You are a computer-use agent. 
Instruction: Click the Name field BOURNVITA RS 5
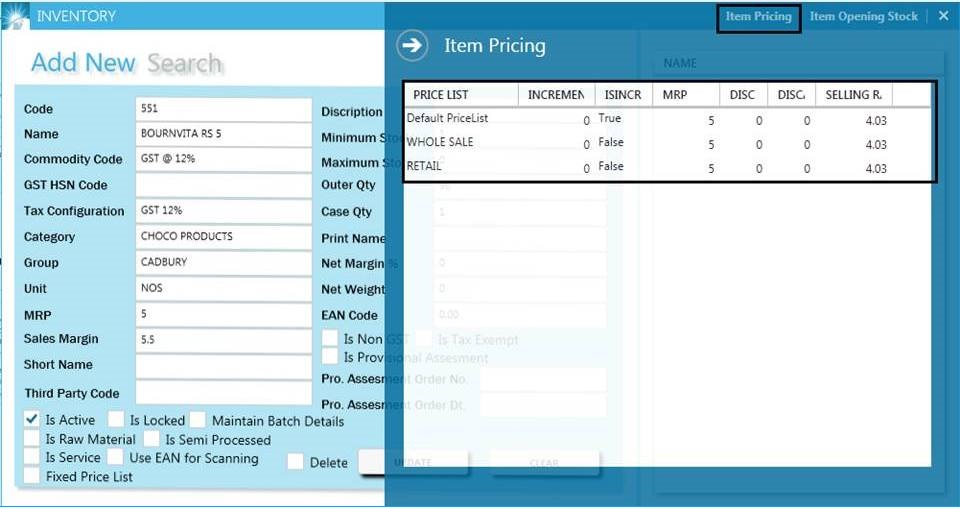point(223,134)
